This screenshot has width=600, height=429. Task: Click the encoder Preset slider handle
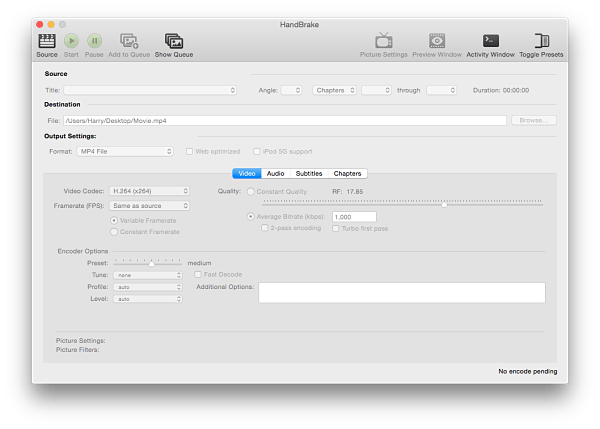click(x=152, y=264)
